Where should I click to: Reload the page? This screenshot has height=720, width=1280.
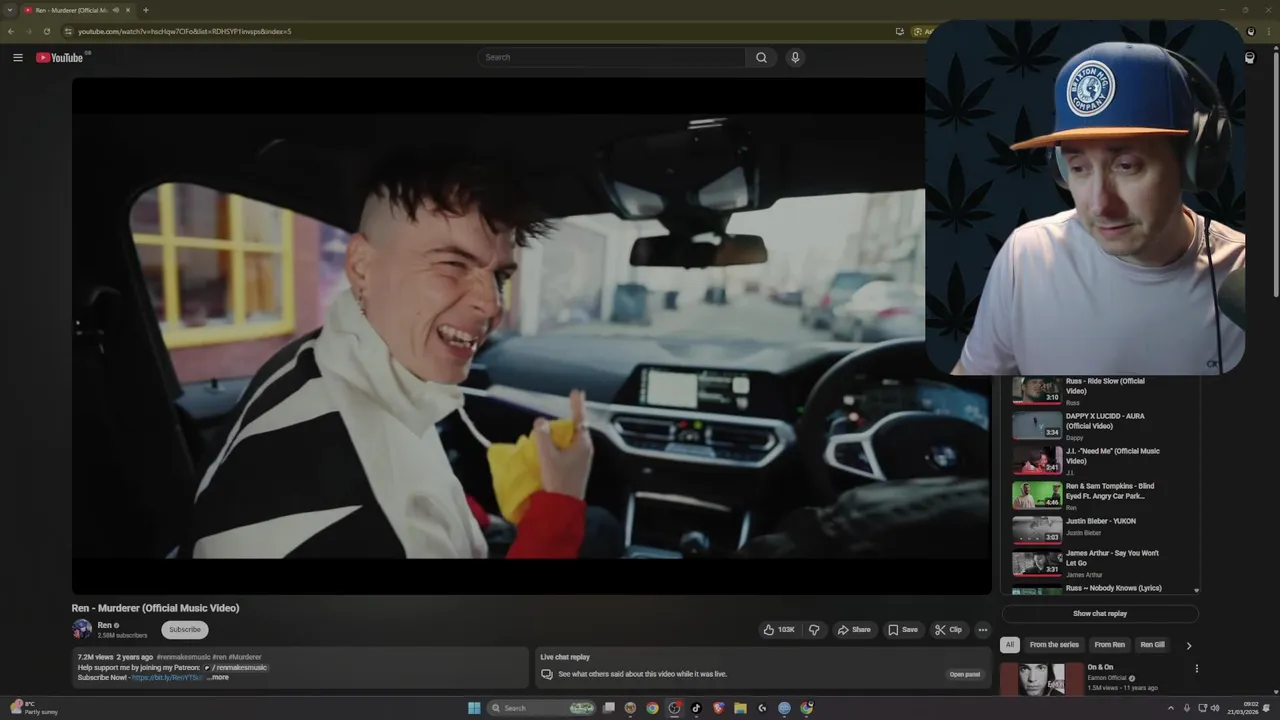(x=47, y=31)
